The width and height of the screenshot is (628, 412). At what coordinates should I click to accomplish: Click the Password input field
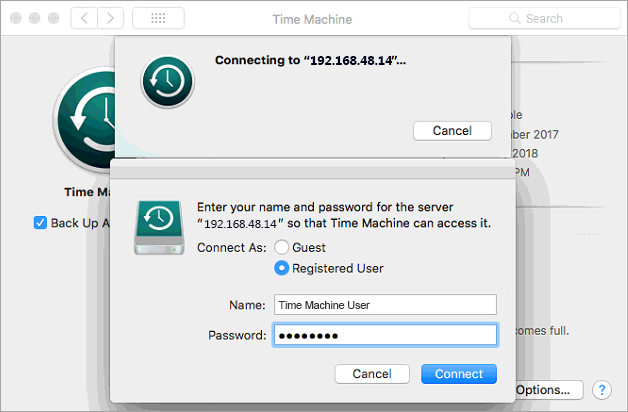(x=385, y=335)
